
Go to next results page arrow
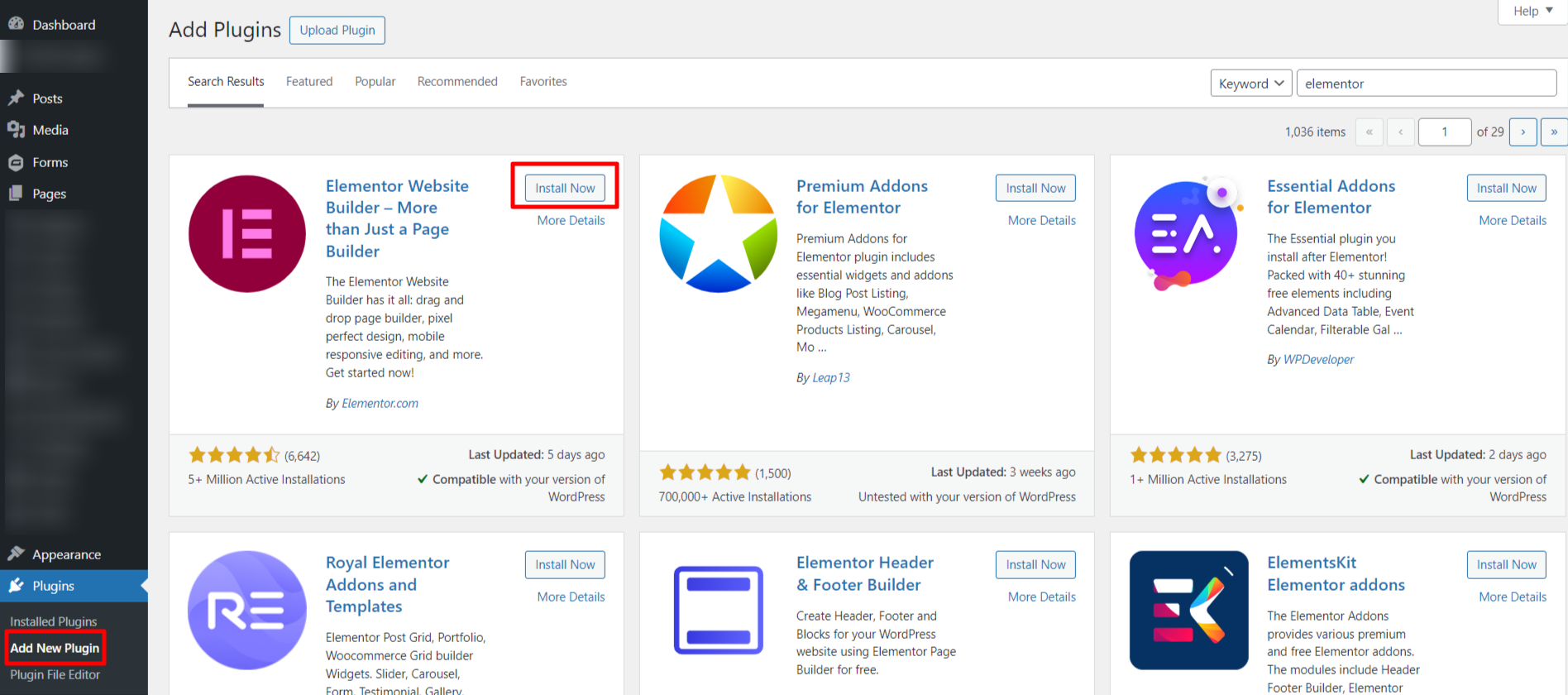pos(1523,132)
